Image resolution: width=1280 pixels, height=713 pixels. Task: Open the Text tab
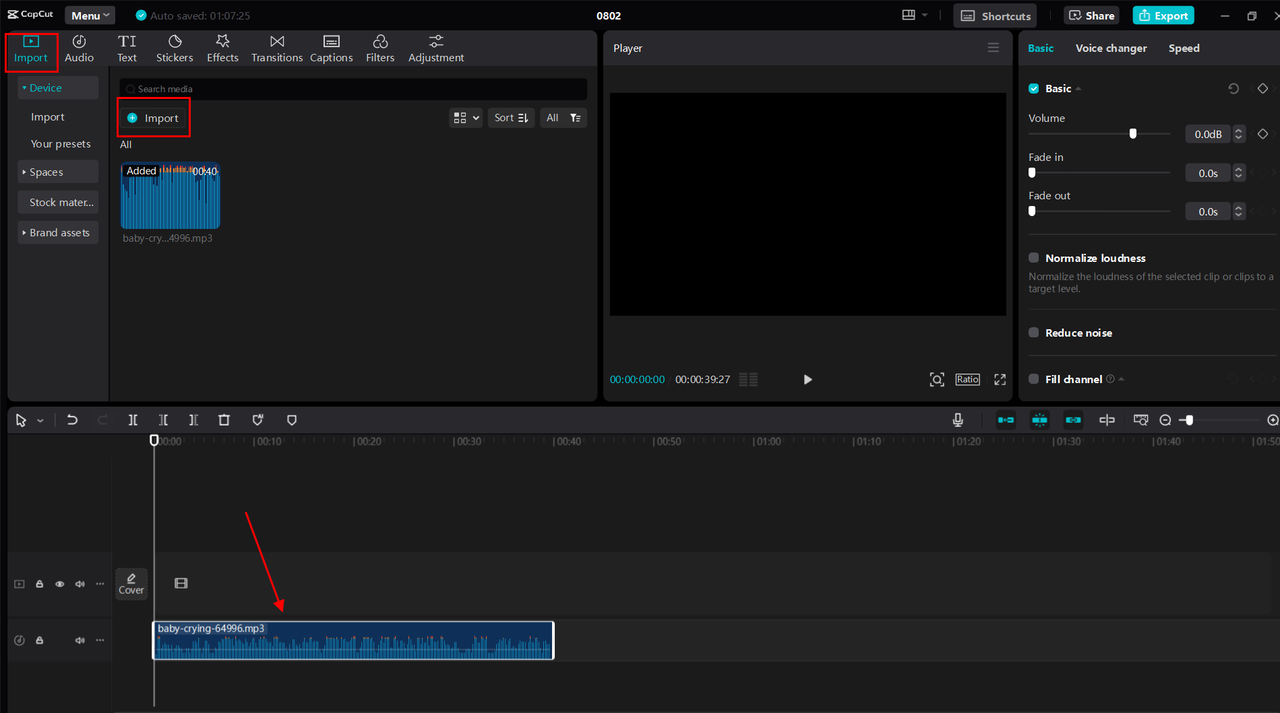pos(127,49)
